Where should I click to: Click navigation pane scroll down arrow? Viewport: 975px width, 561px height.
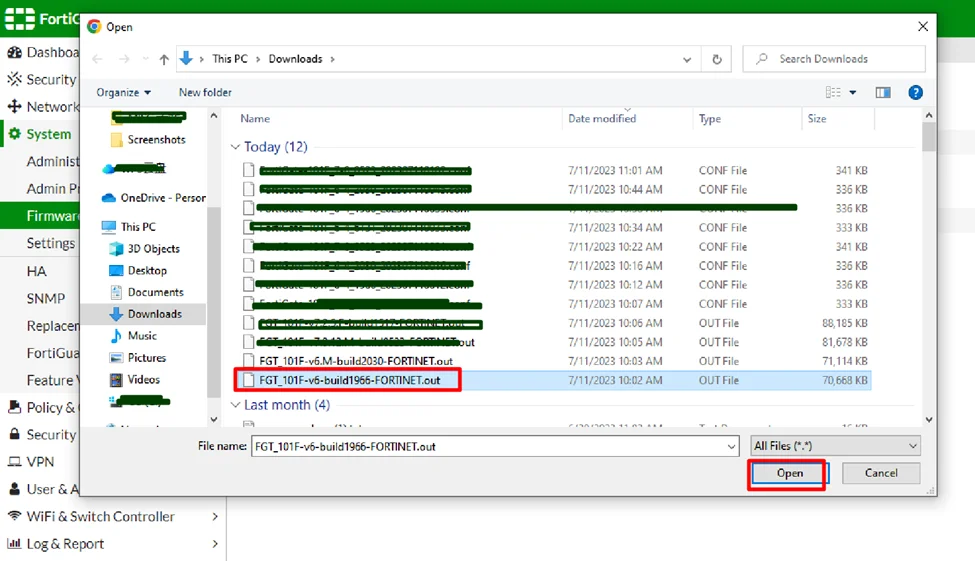tap(214, 419)
